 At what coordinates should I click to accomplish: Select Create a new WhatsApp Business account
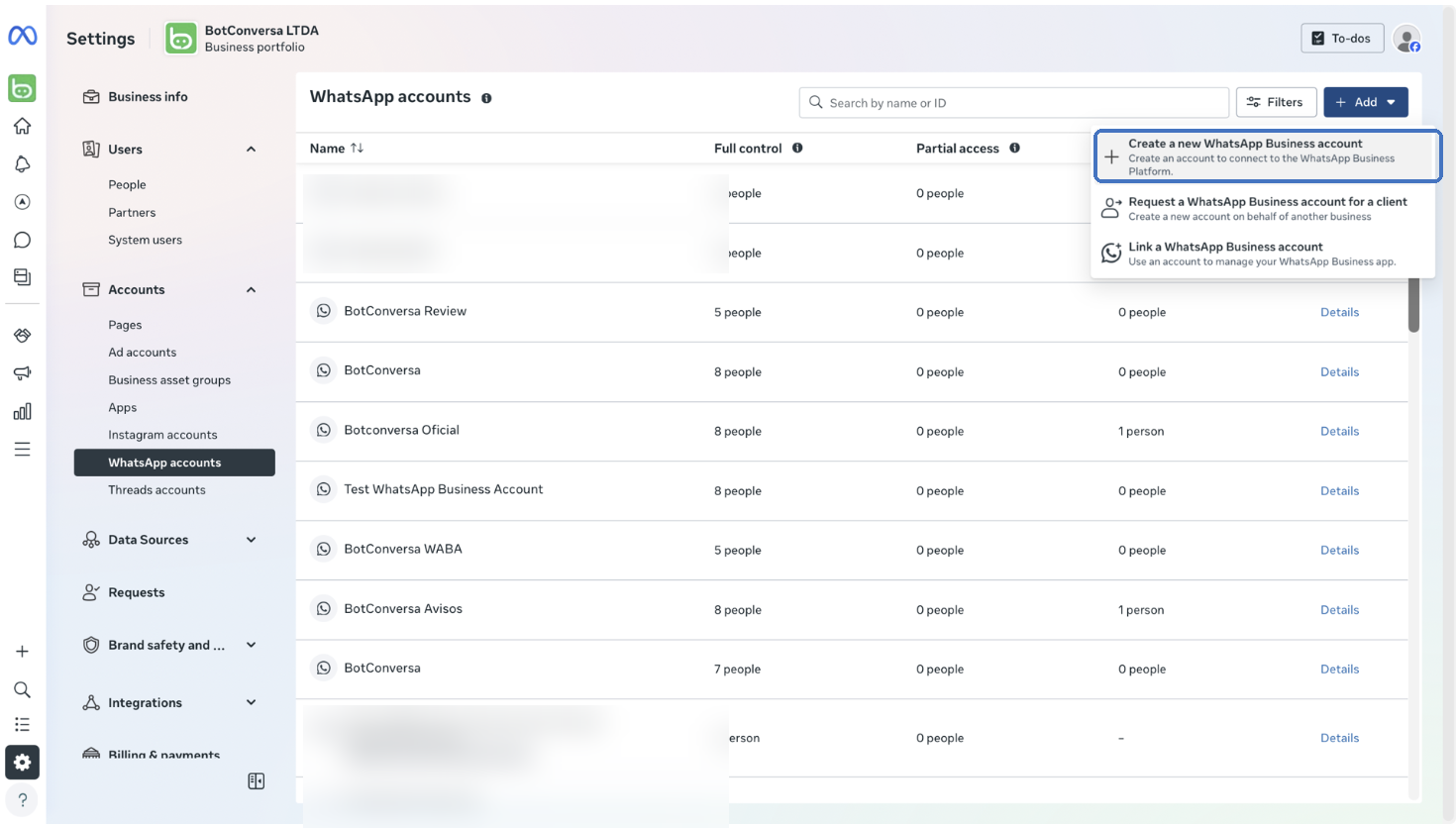[x=1268, y=156]
